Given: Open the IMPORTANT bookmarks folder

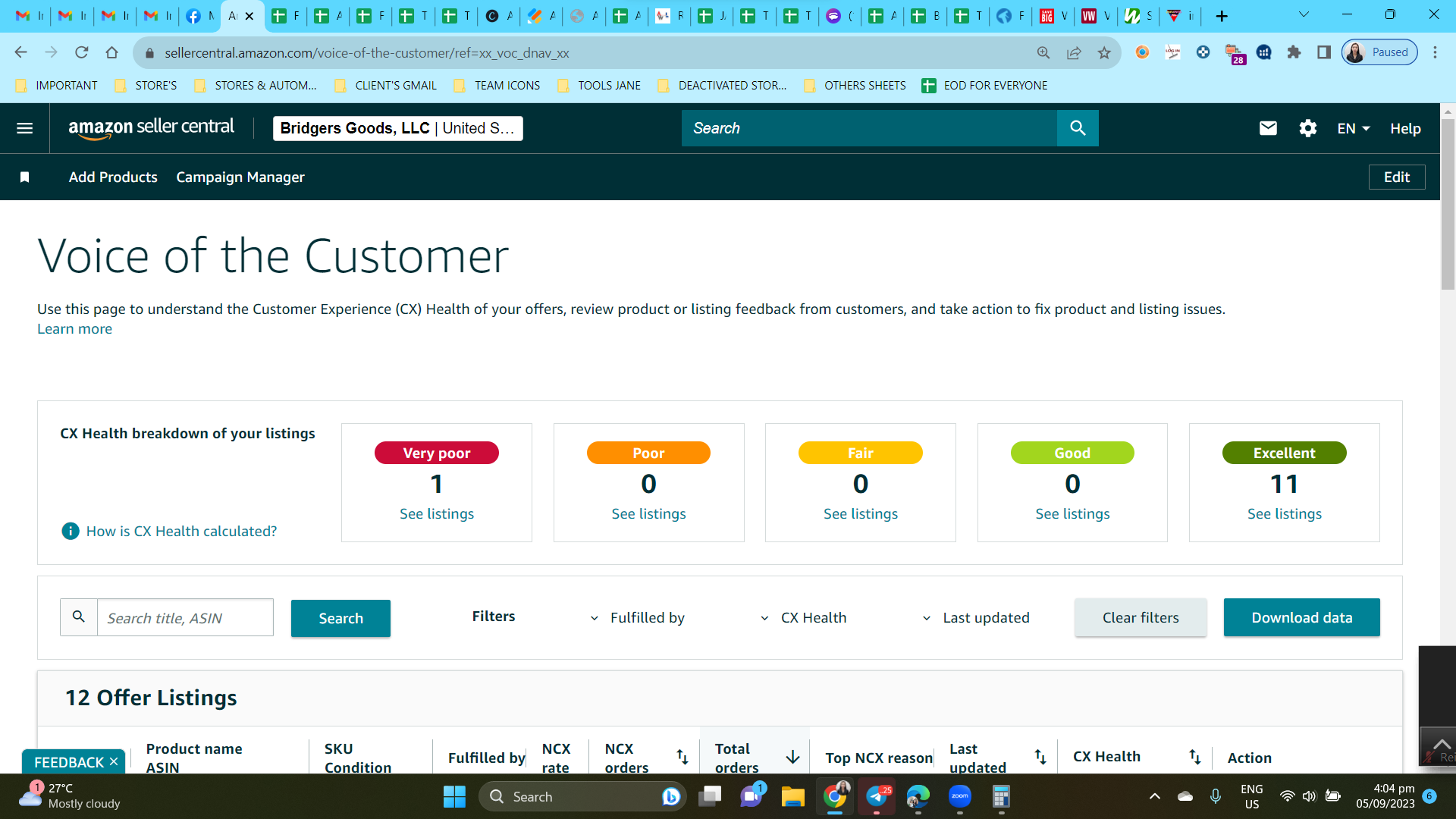Looking at the screenshot, I should 57,86.
